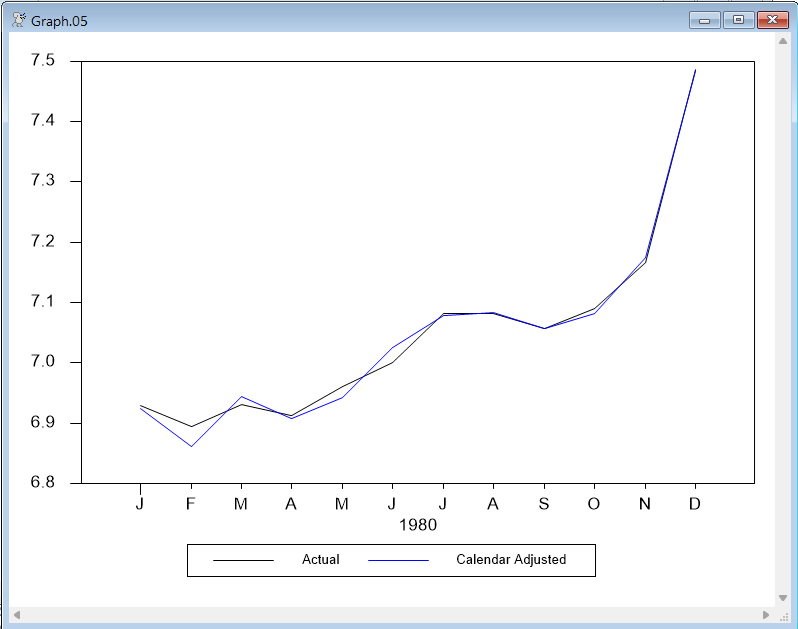The image size is (798, 629).
Task: Click the 1980 x-axis year label
Action: (x=417, y=524)
